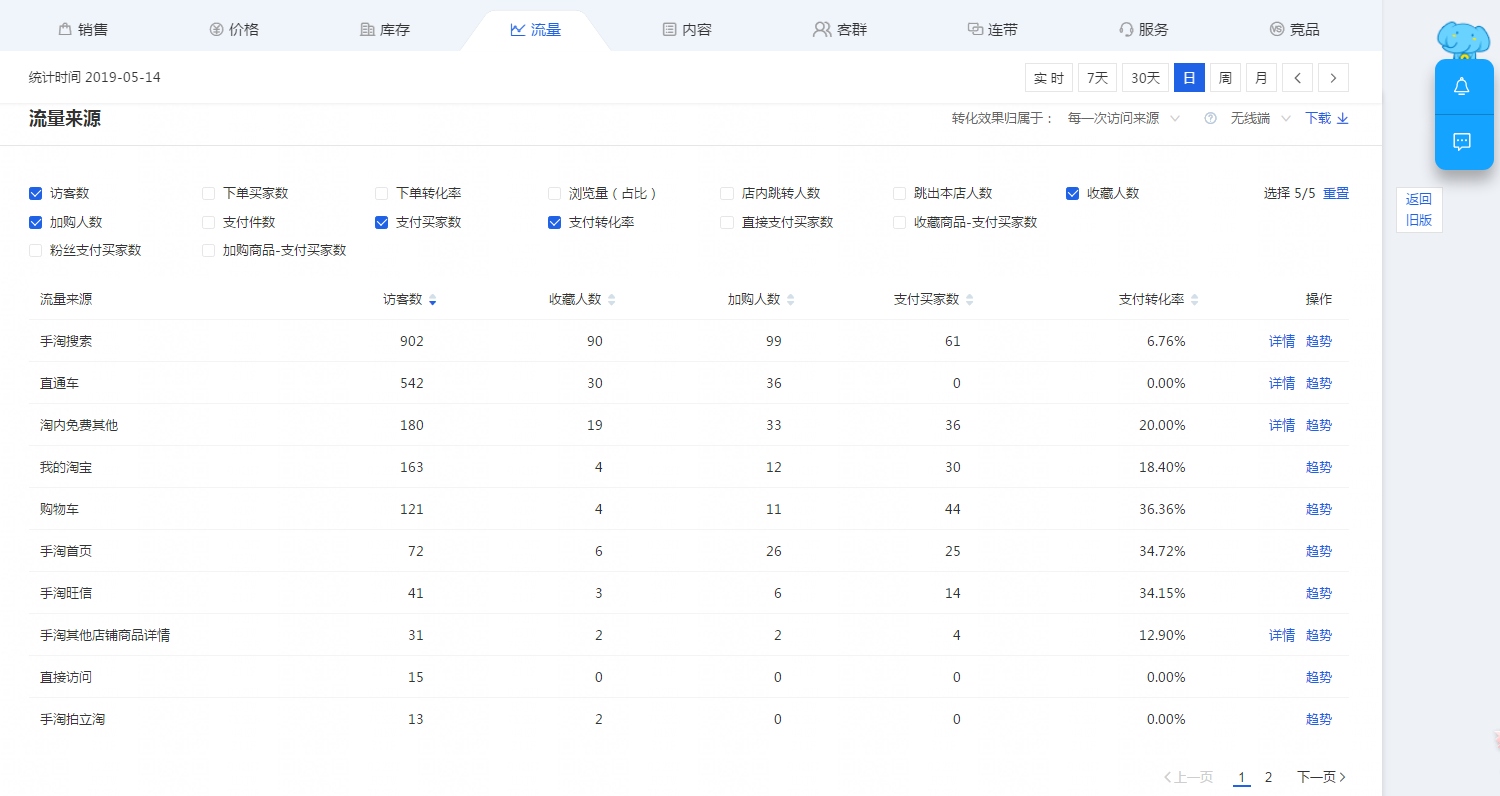1500x796 pixels.
Task: Click the help question mark icon
Action: click(1210, 118)
